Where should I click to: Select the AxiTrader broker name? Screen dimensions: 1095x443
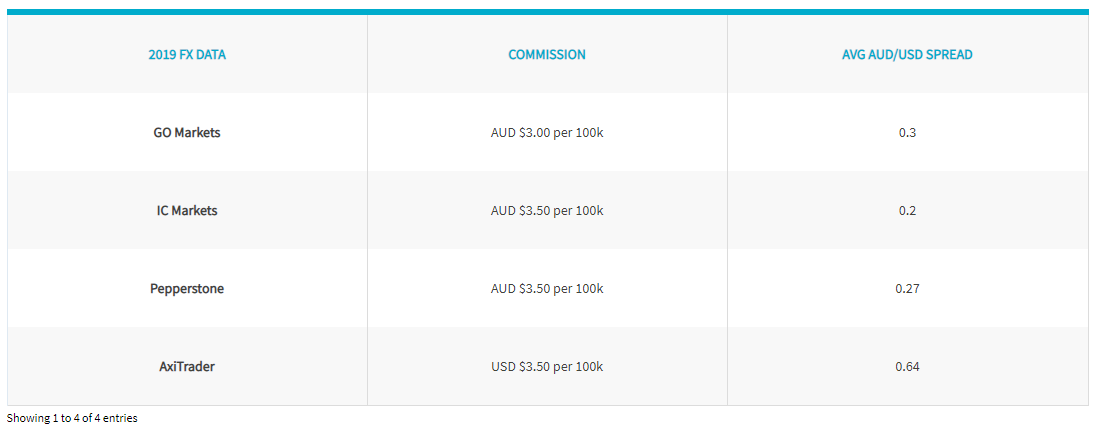point(187,366)
